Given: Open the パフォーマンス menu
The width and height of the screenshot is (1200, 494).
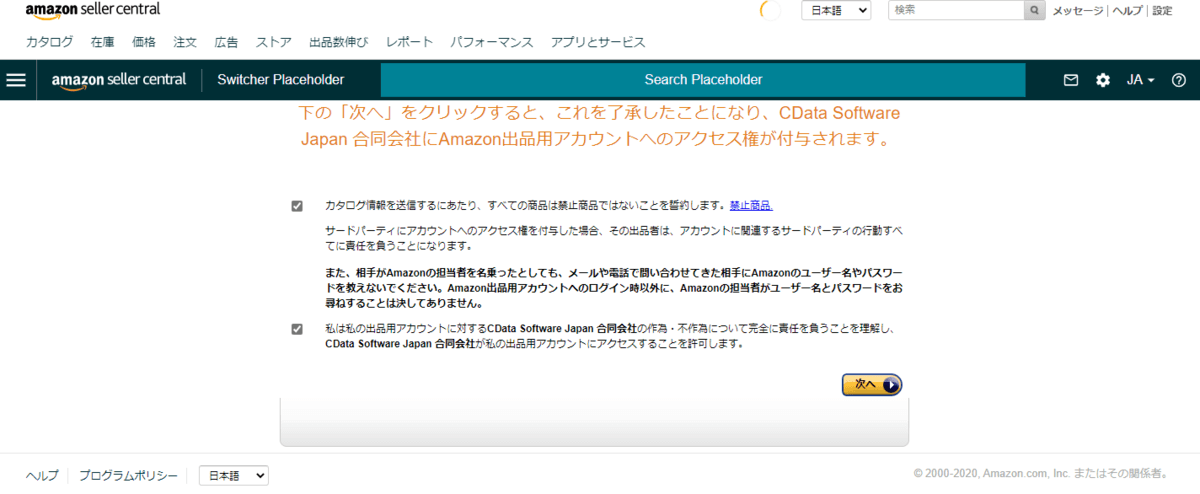Looking at the screenshot, I should 492,42.
